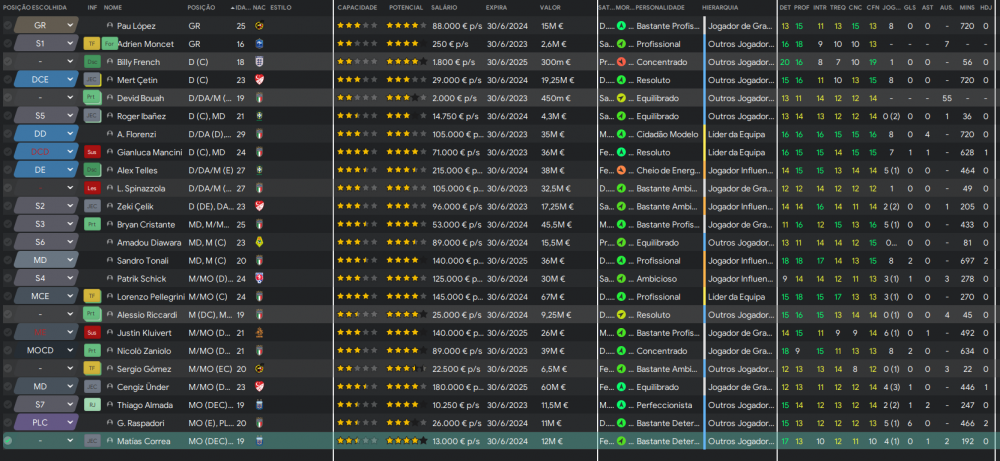Toggle the selection checkmark for Adrien Moncet
Image resolution: width=1000 pixels, height=461 pixels.
(8, 44)
